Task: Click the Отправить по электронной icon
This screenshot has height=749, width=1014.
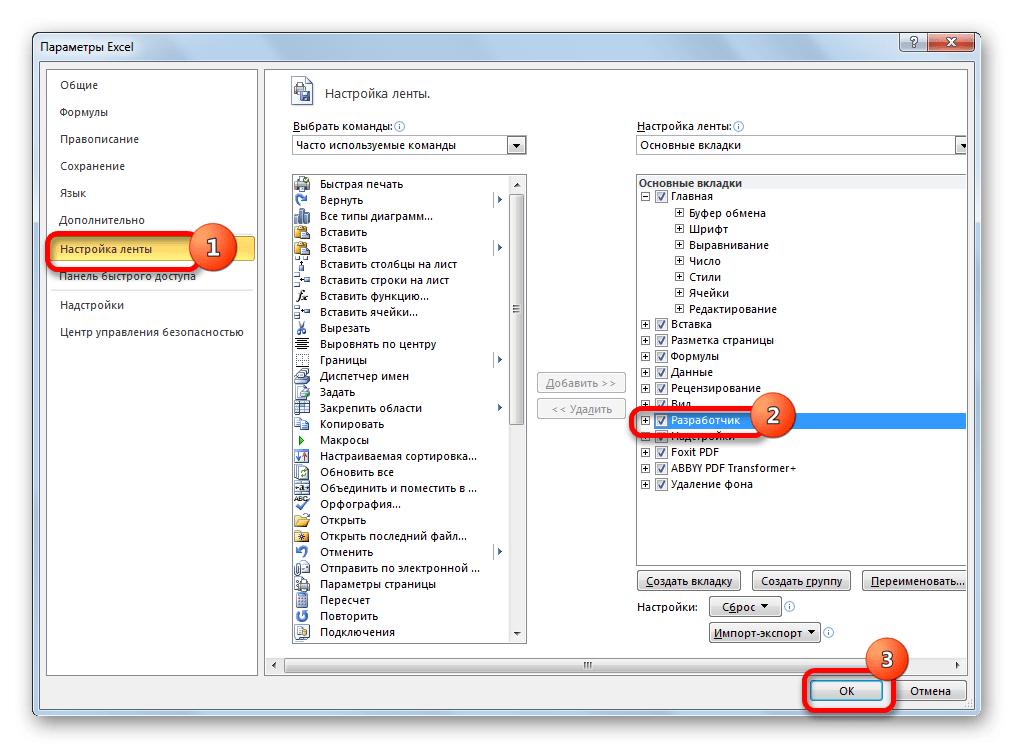Action: [x=302, y=568]
